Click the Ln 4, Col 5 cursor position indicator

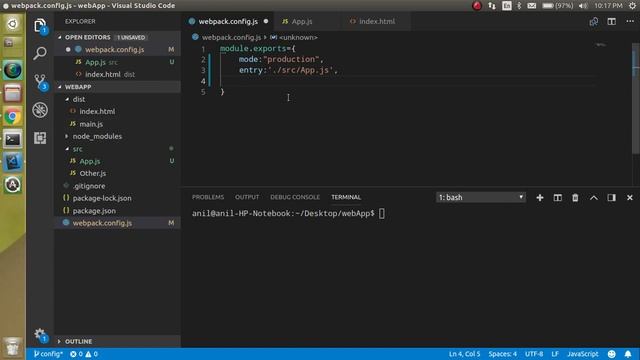(x=464, y=354)
